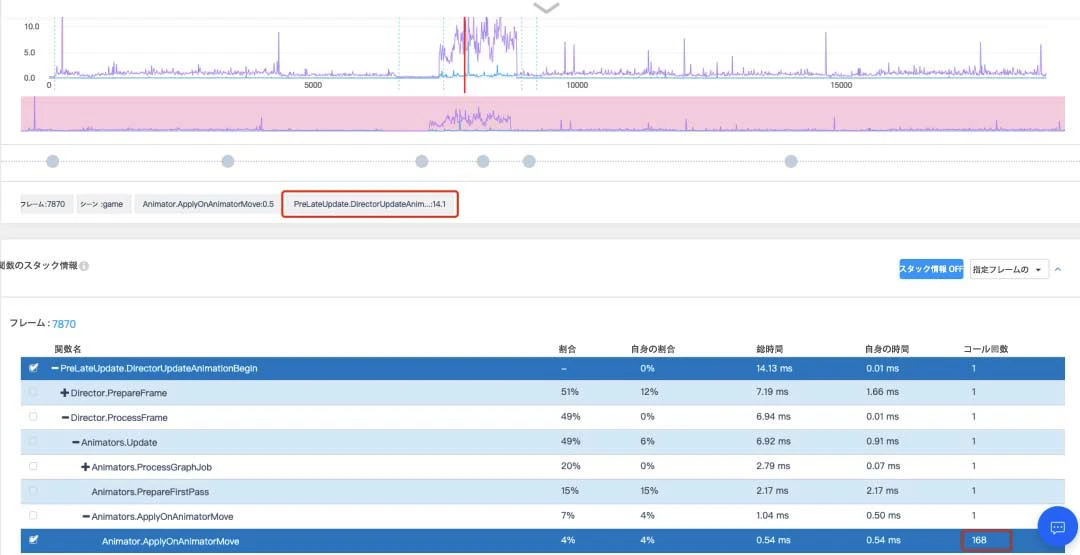Image resolution: width=1080 pixels, height=555 pixels.
Task: Click 2.79 ms total time cell
Action: 771,467
